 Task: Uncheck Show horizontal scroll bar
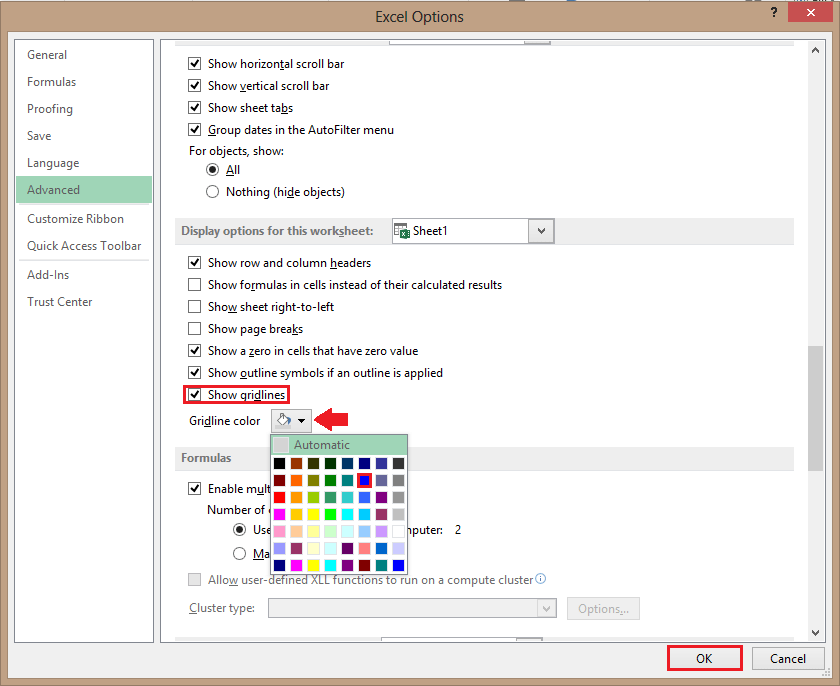point(194,63)
